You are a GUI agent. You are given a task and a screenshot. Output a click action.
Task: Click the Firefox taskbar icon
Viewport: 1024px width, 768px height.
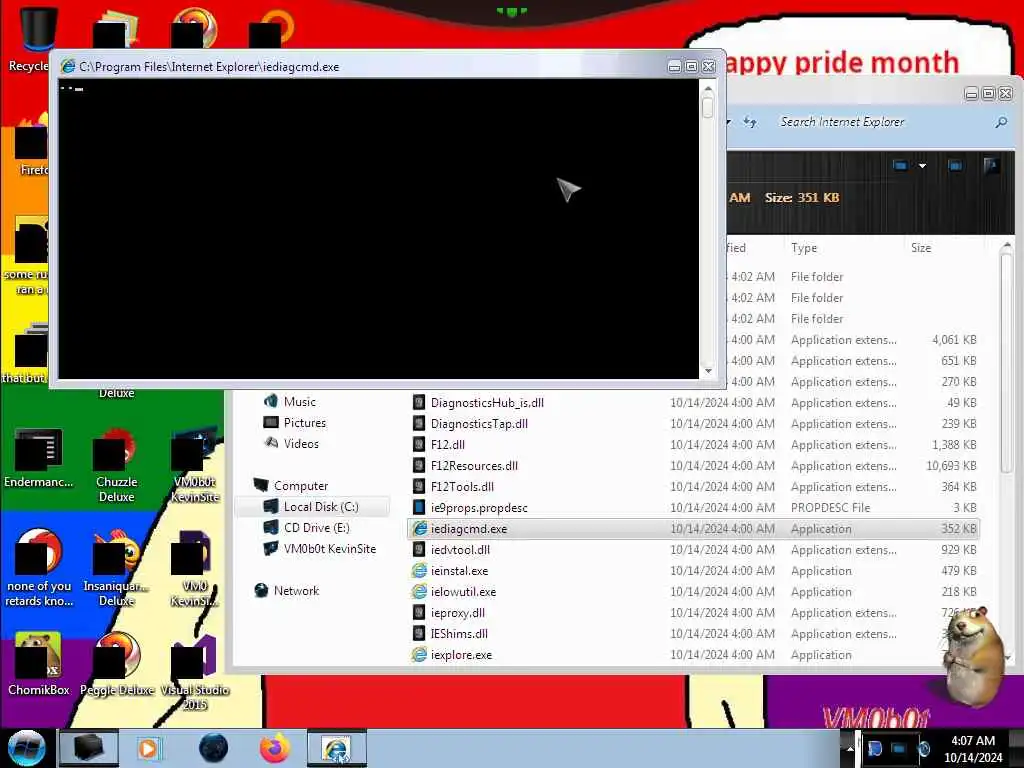click(x=275, y=748)
